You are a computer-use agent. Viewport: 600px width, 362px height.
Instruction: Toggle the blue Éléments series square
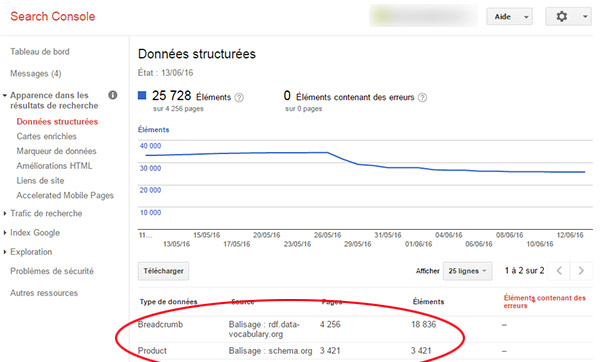pyautogui.click(x=142, y=95)
